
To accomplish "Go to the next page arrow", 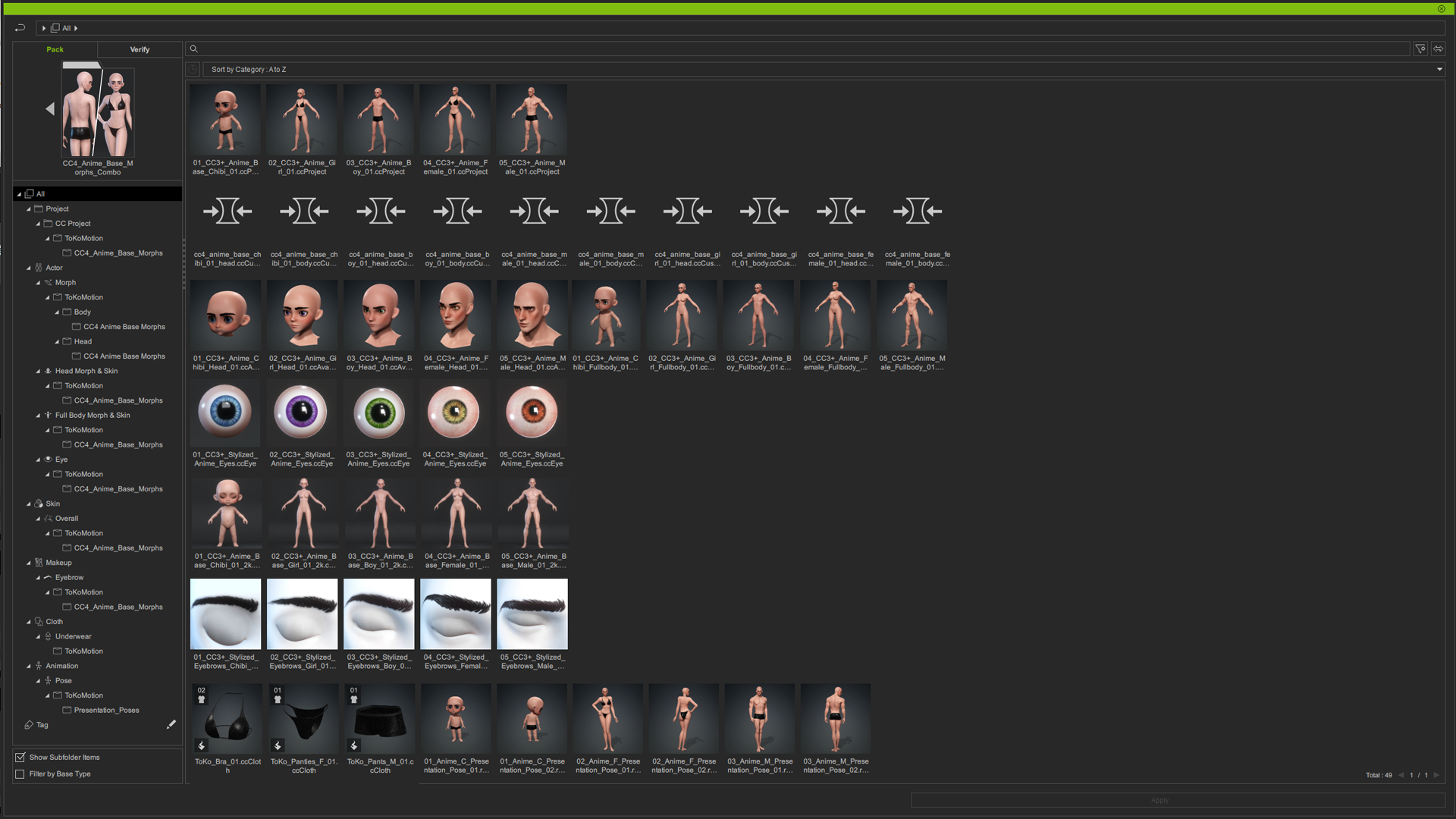I will (1436, 775).
